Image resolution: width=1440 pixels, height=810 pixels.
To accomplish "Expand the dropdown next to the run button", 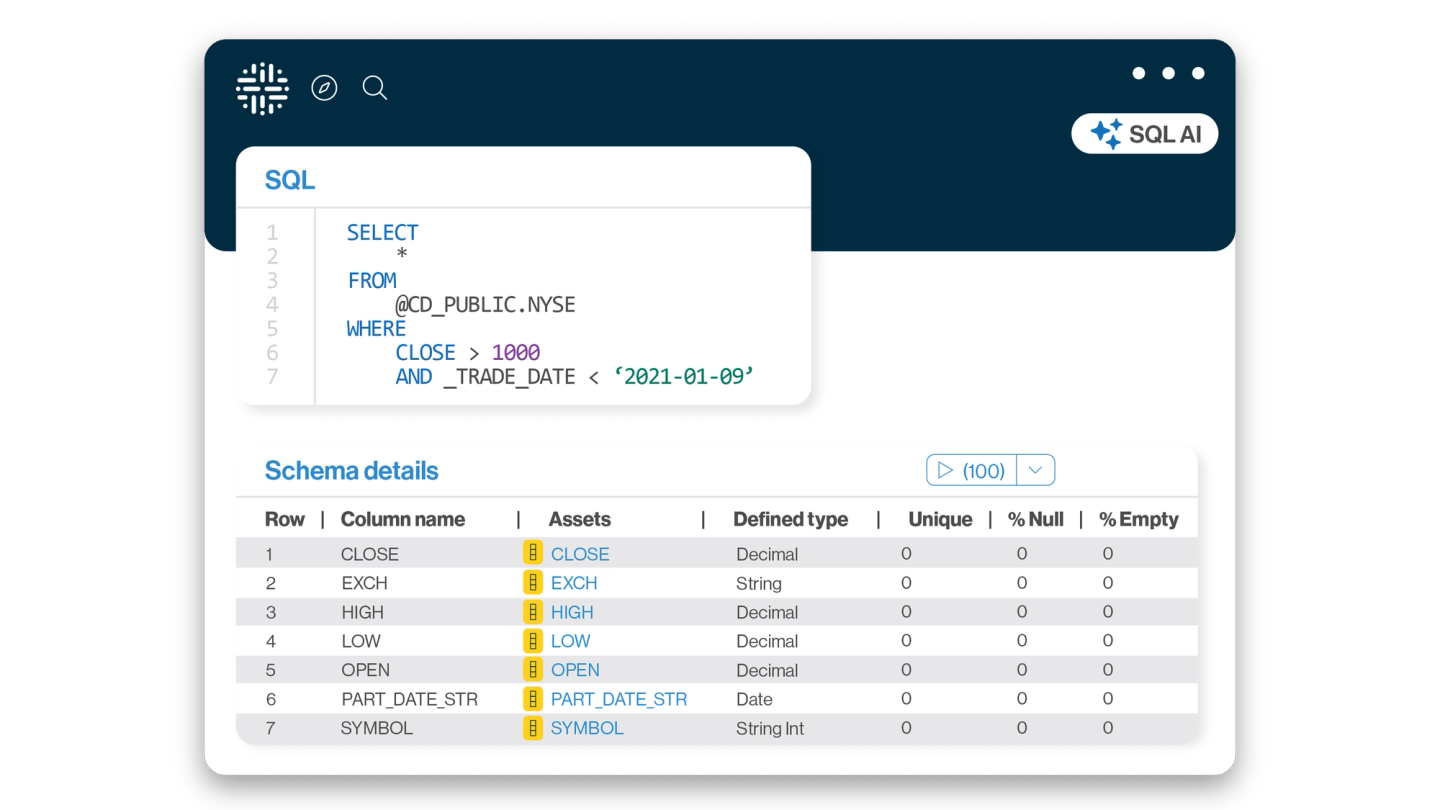I will pyautogui.click(x=1037, y=469).
